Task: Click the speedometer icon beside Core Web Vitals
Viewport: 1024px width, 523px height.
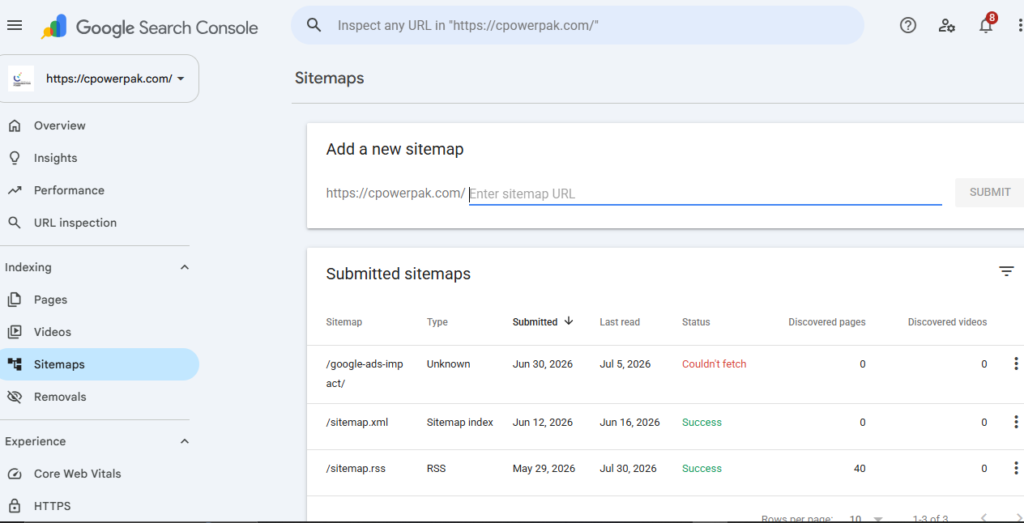Action: (14, 474)
